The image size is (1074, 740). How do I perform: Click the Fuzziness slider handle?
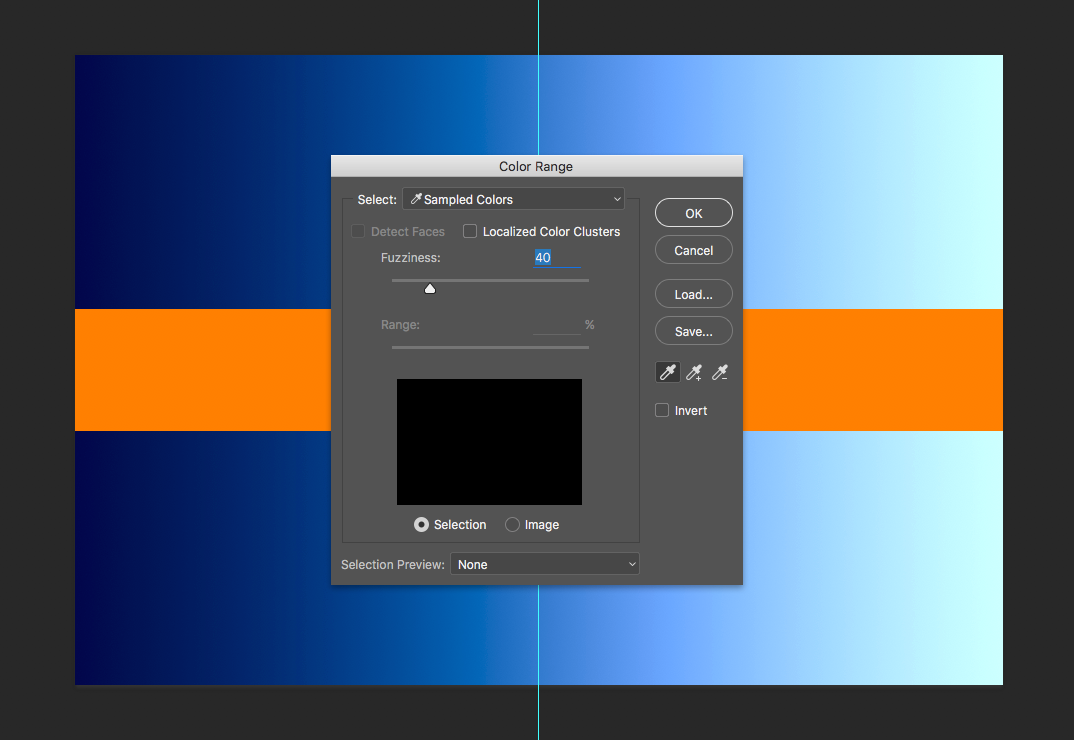click(x=429, y=288)
